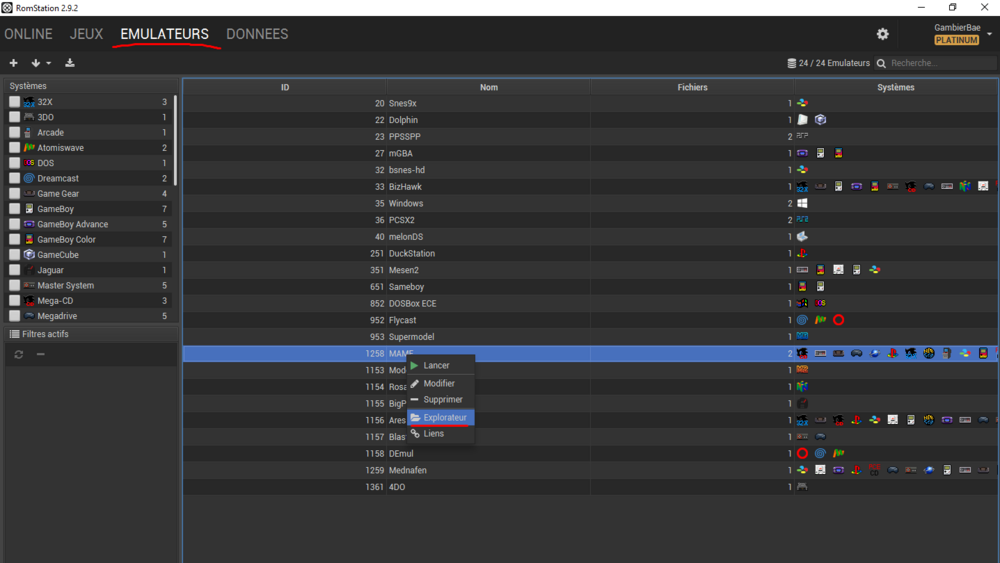This screenshot has width=1000, height=563.
Task: Choose Explorateur from the context menu
Action: [444, 418]
